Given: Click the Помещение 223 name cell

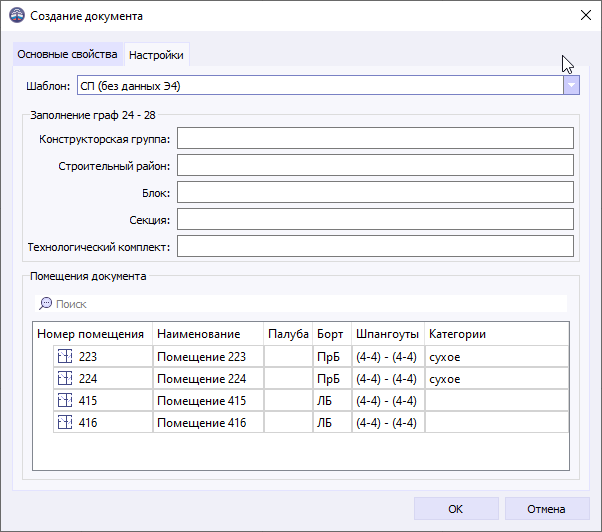Looking at the screenshot, I should [208, 357].
